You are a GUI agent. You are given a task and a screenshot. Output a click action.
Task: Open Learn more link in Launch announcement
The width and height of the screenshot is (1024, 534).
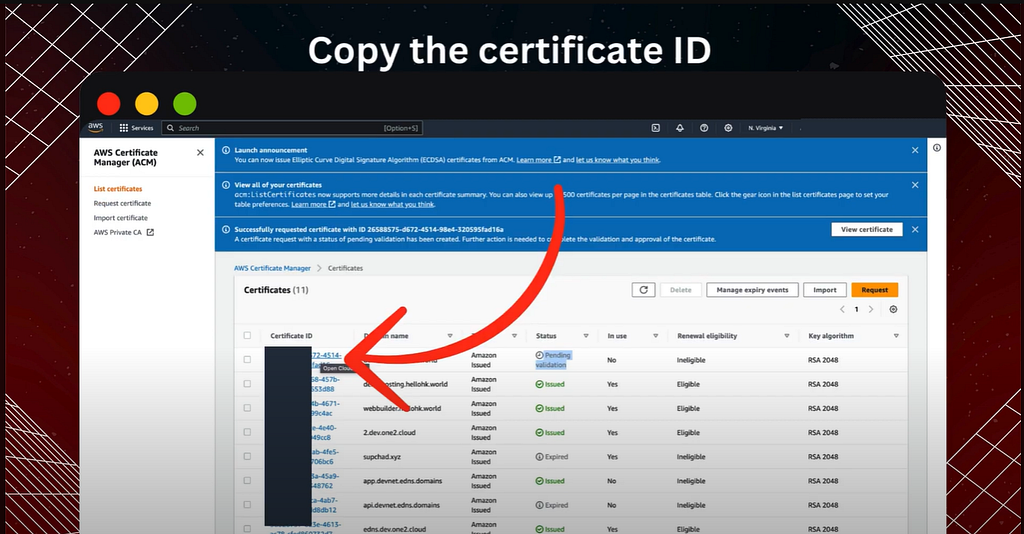(x=538, y=160)
